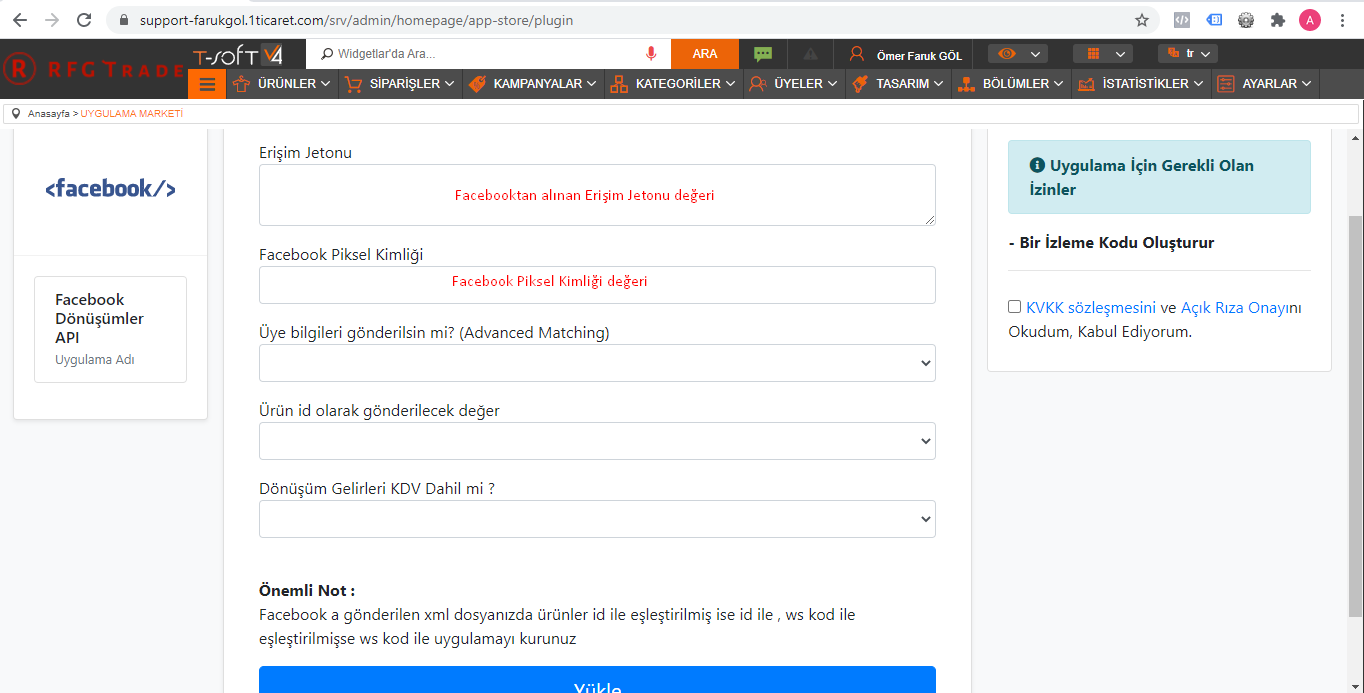Viewport: 1364px width, 693px height.
Task: Bookmark the page with the star icon
Action: pos(1142,20)
